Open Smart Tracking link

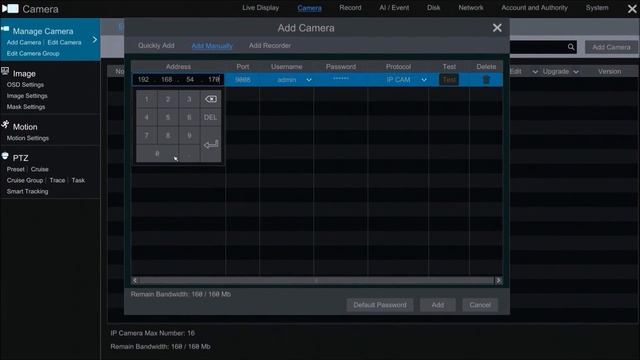click(x=27, y=191)
